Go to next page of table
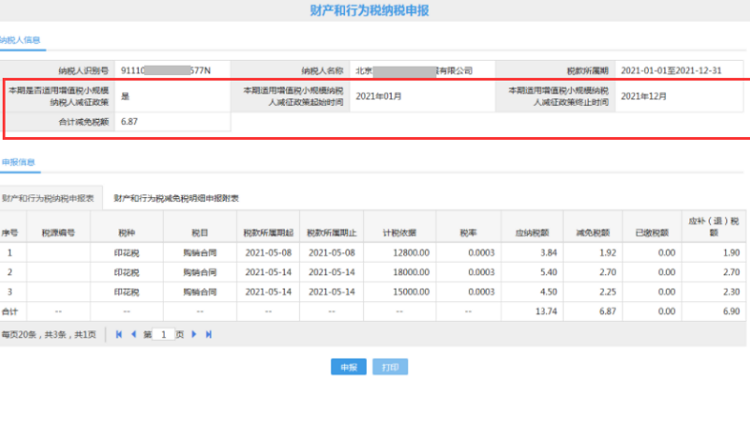 tap(194, 334)
